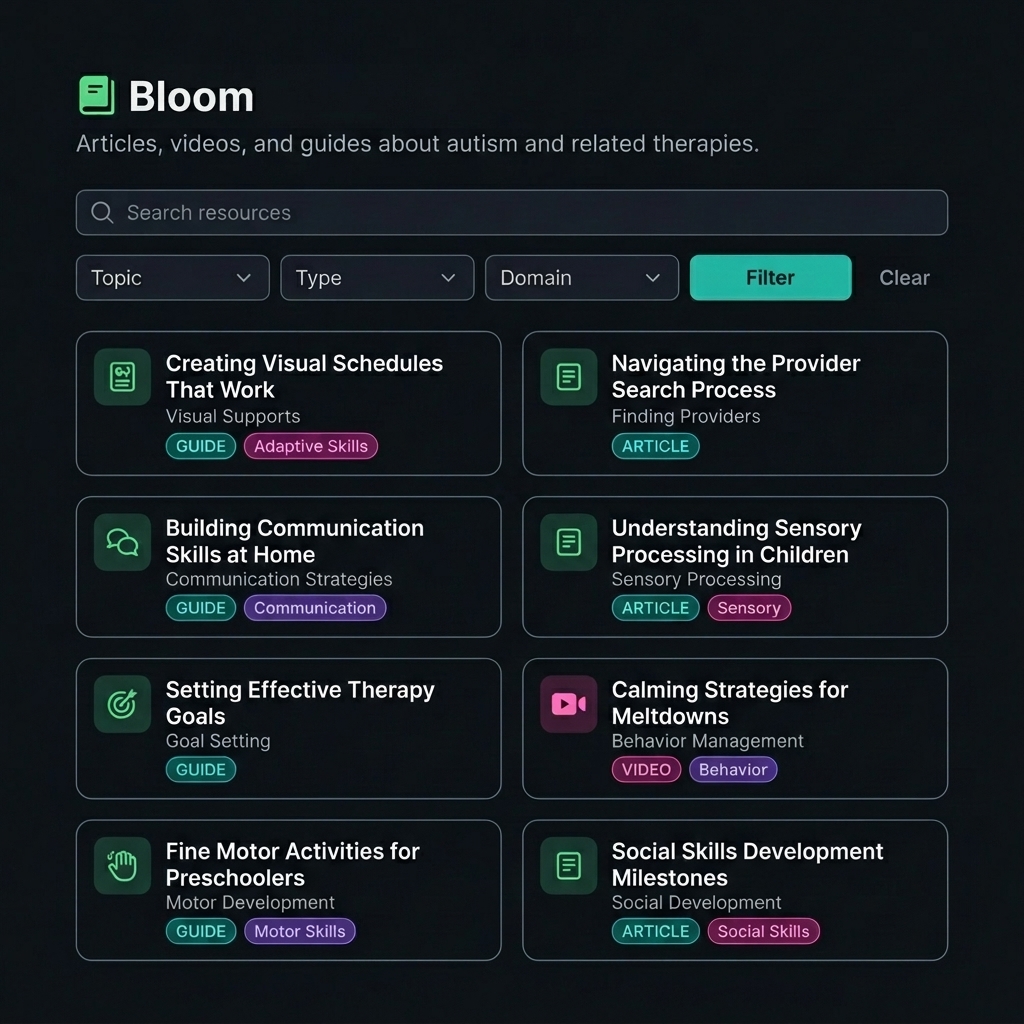The height and width of the screenshot is (1024, 1024).
Task: Select the Adaptive Skills tag
Action: [310, 446]
